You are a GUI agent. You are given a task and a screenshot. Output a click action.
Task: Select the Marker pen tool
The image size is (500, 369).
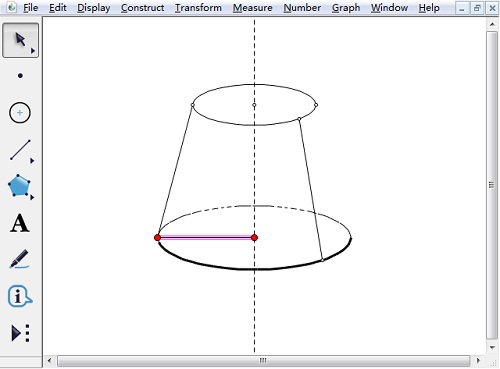[x=19, y=259]
